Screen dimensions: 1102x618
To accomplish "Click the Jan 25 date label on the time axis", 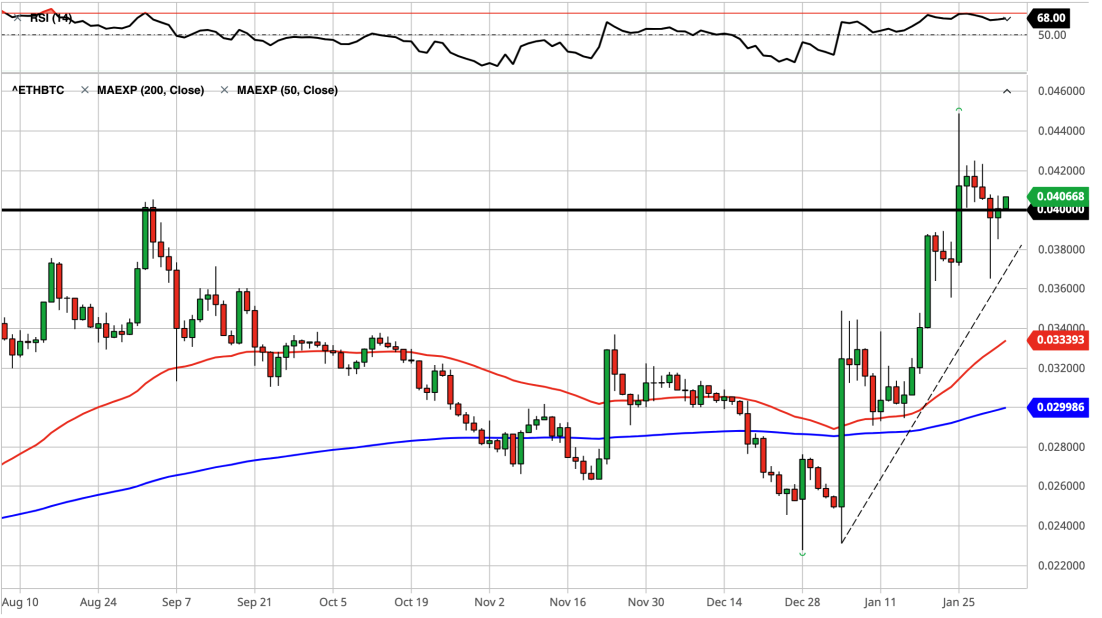I will (959, 603).
